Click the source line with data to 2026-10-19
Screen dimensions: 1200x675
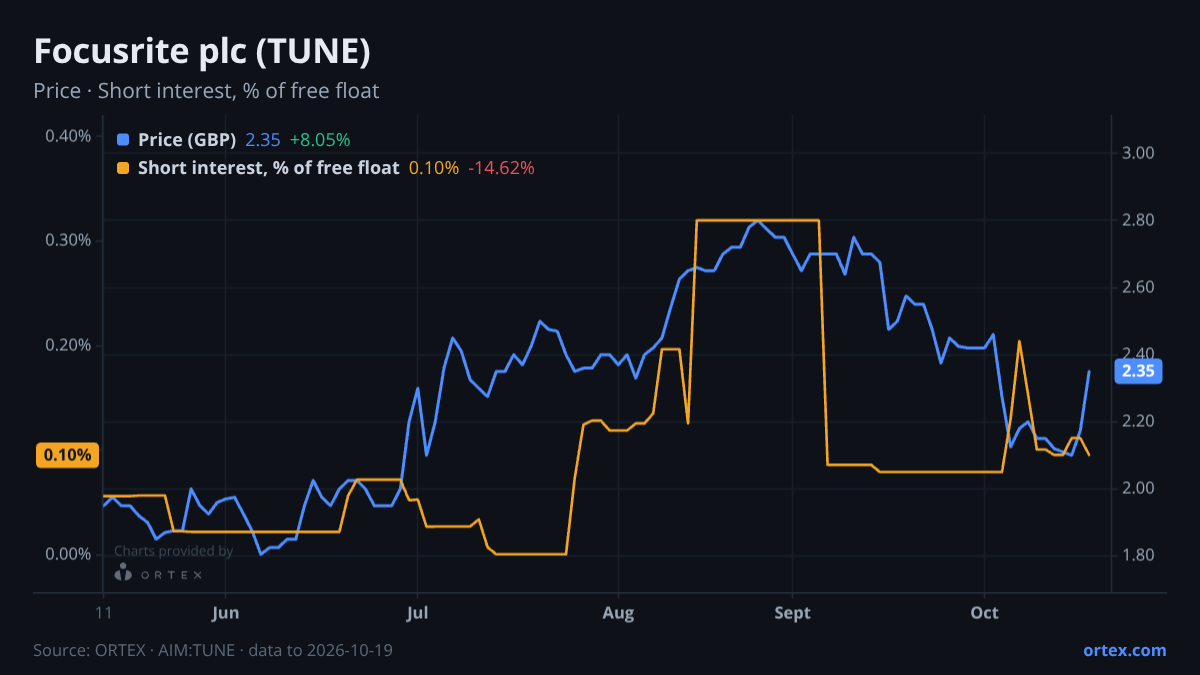click(212, 650)
